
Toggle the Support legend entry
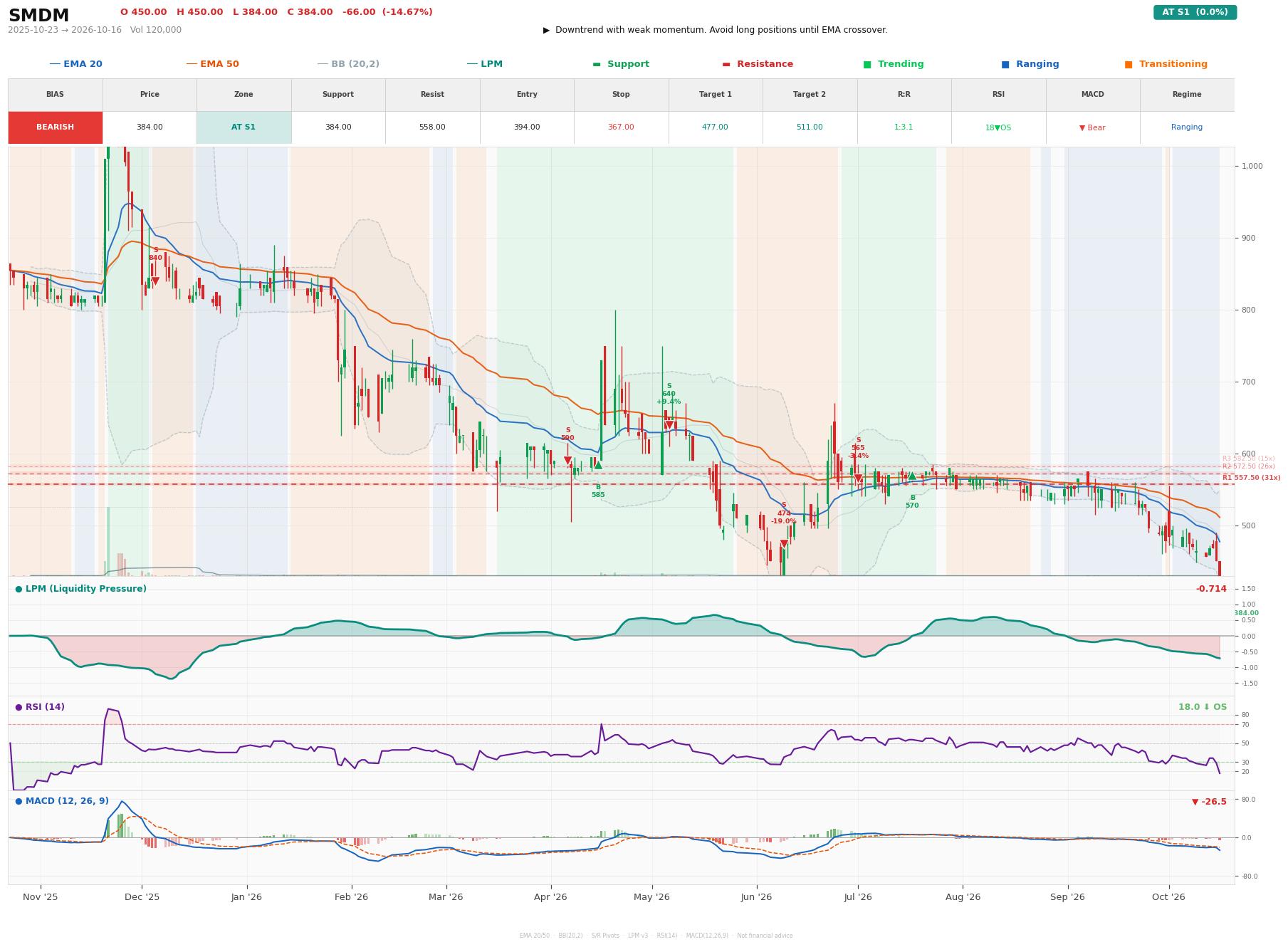pos(621,64)
